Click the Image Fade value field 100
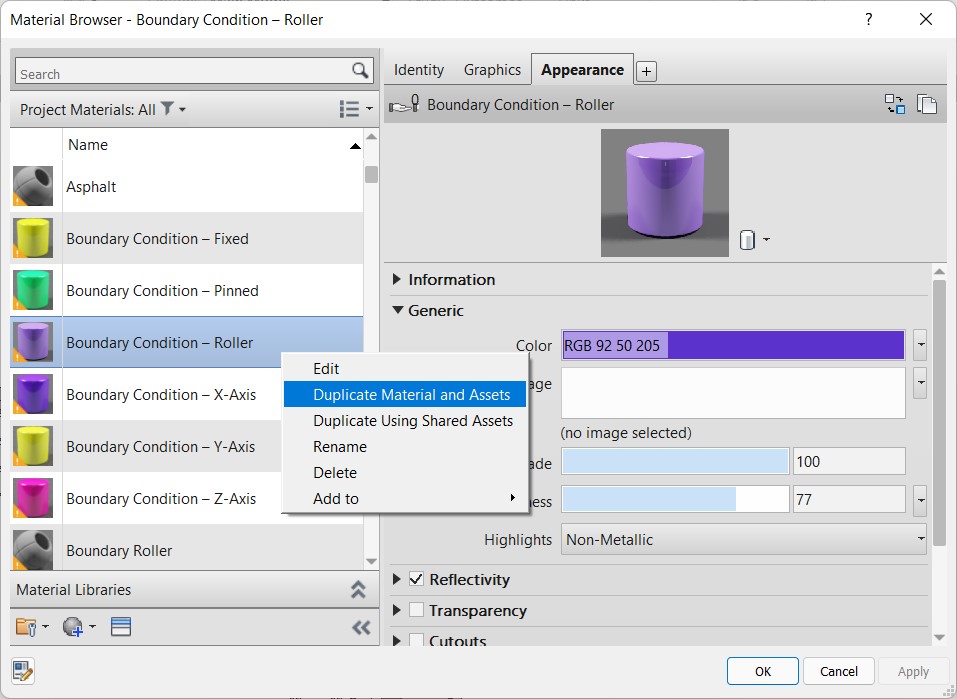The width and height of the screenshot is (957, 699). pyautogui.click(x=849, y=462)
